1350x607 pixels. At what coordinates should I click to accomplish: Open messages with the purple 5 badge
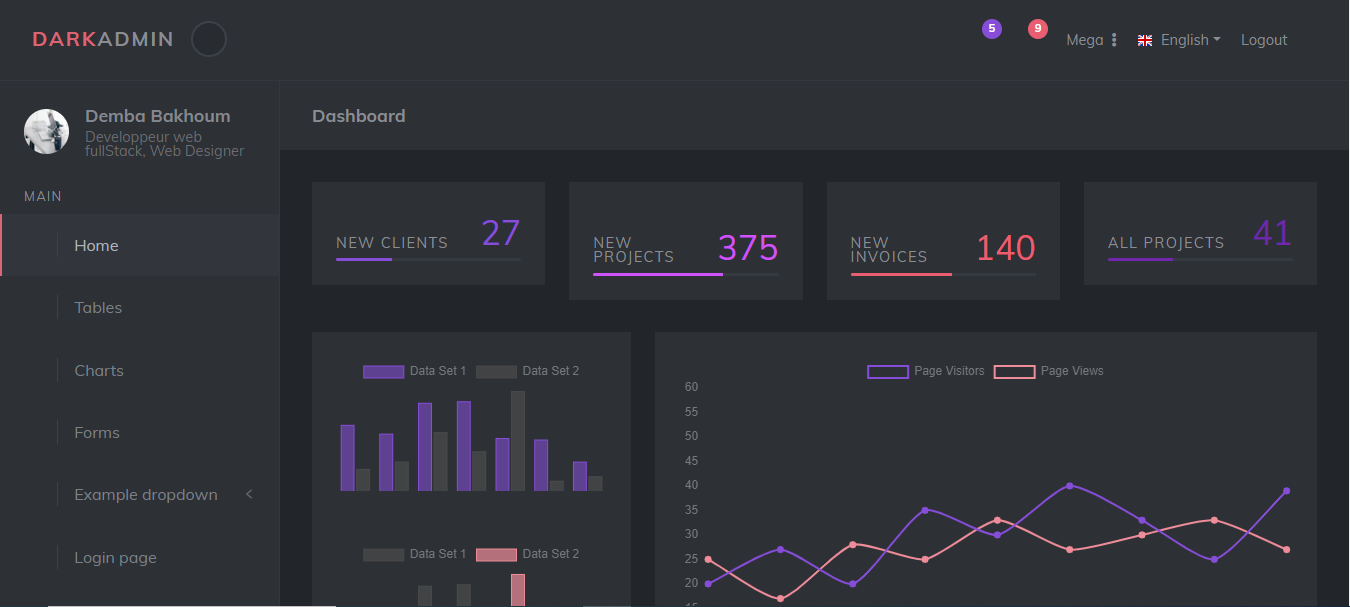coord(991,30)
